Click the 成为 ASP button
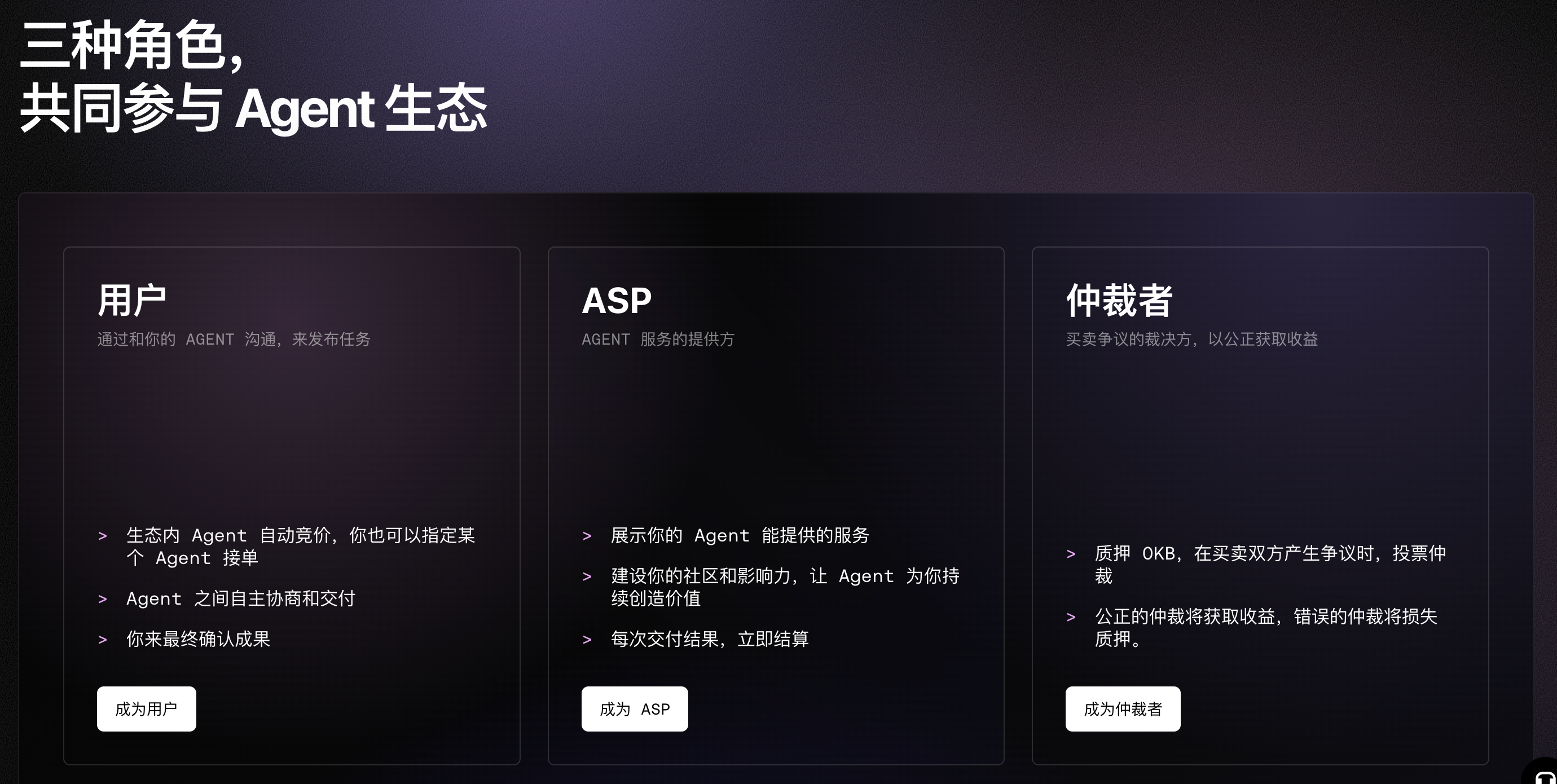The width and height of the screenshot is (1557, 784). pos(635,708)
